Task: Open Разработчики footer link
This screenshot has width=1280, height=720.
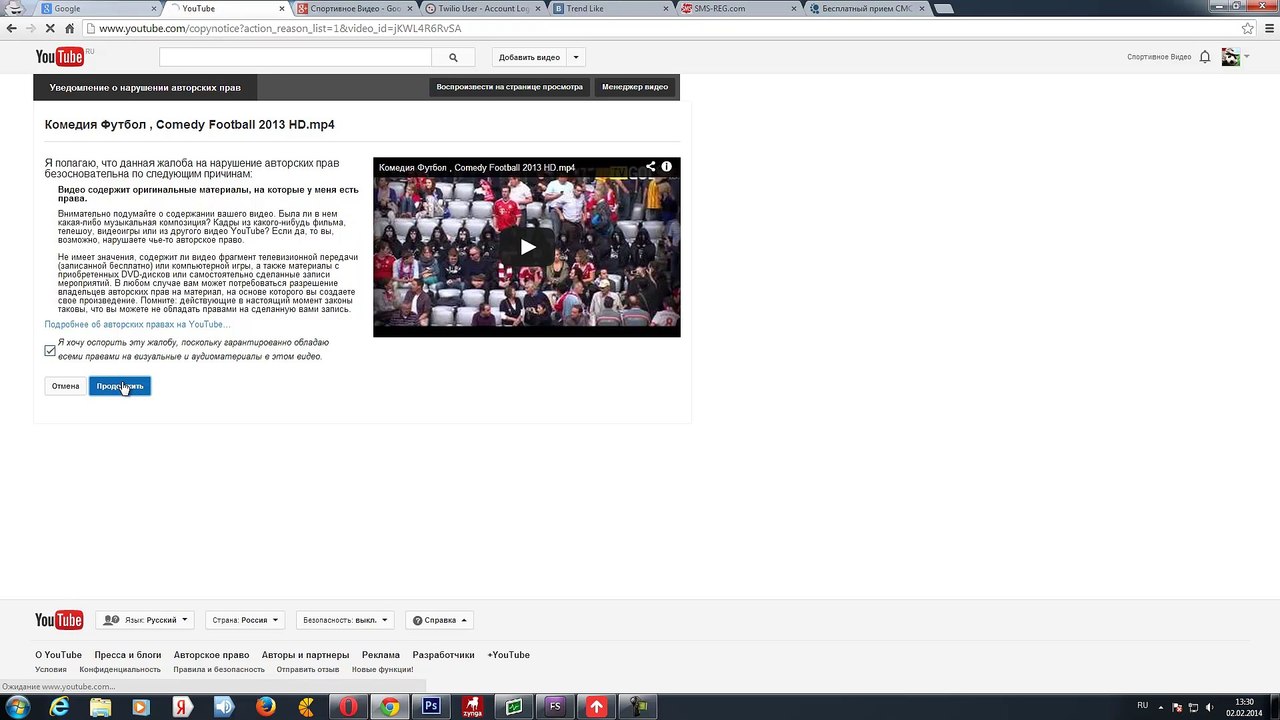Action: pyautogui.click(x=443, y=655)
